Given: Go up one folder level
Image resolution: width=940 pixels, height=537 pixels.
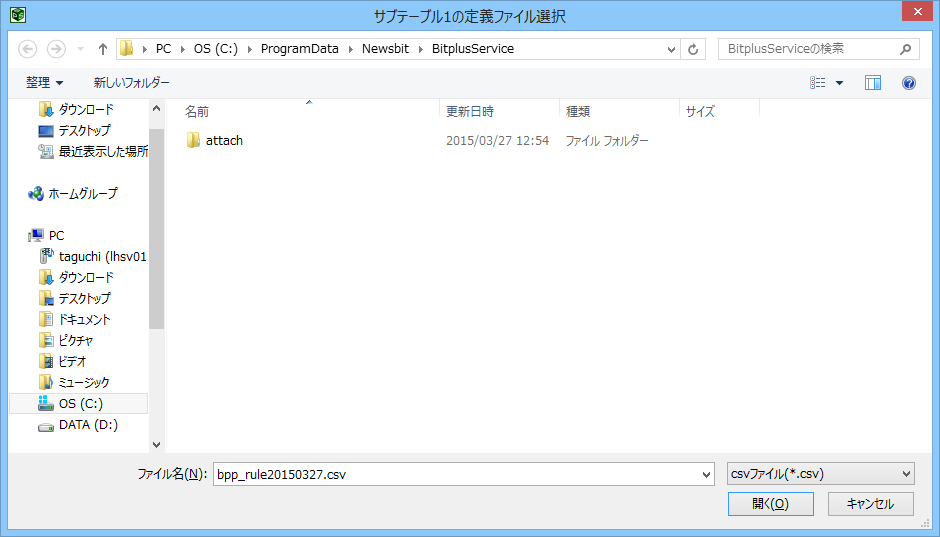Looking at the screenshot, I should (x=103, y=49).
